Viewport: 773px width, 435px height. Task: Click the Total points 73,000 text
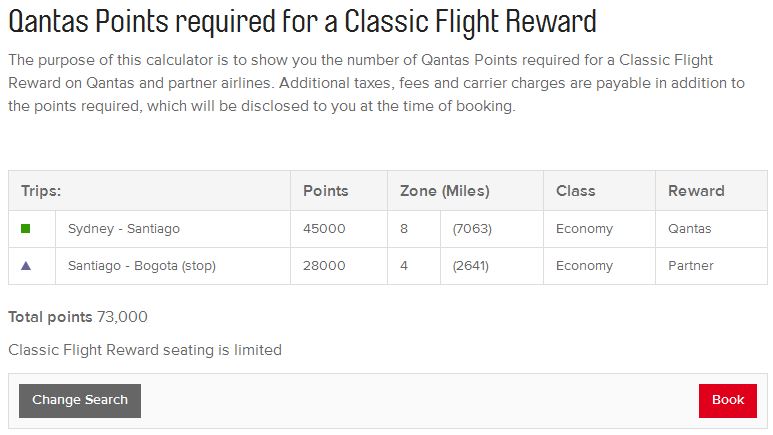[x=78, y=317]
